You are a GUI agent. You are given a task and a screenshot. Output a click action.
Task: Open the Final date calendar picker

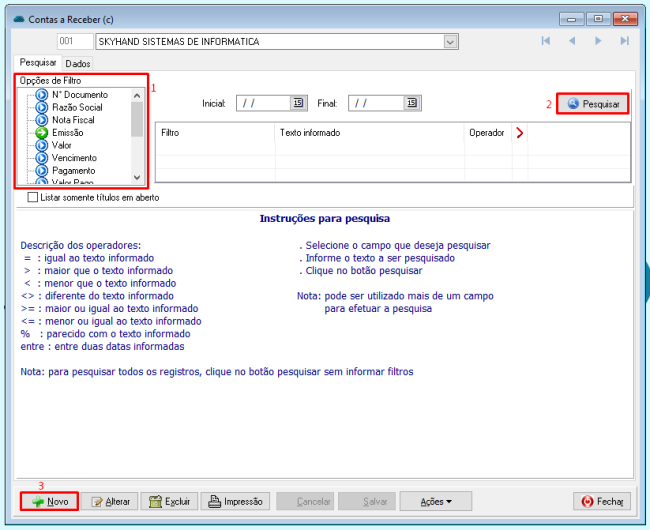click(x=411, y=103)
